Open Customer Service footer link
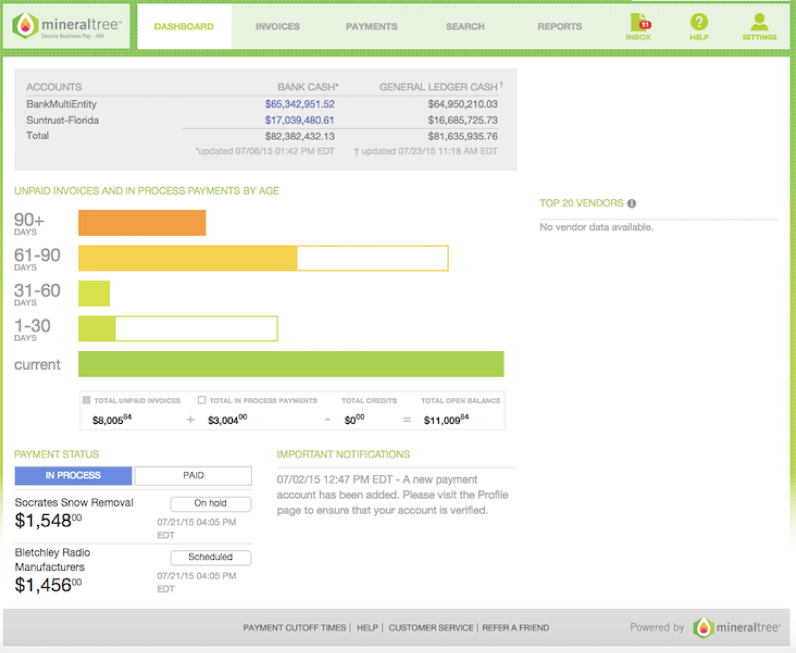796x653 pixels. [x=431, y=628]
